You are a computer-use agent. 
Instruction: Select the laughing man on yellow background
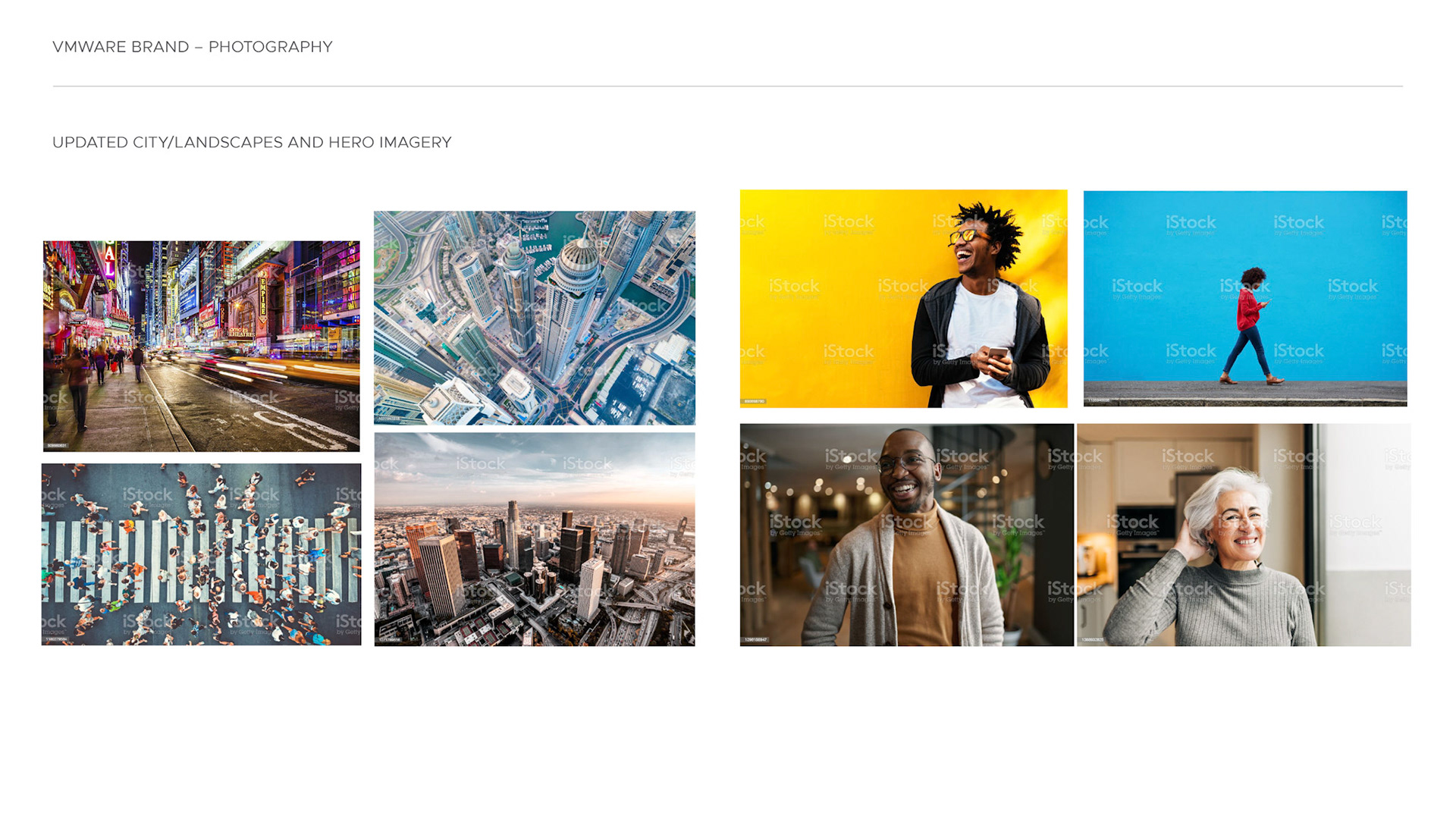coord(903,298)
